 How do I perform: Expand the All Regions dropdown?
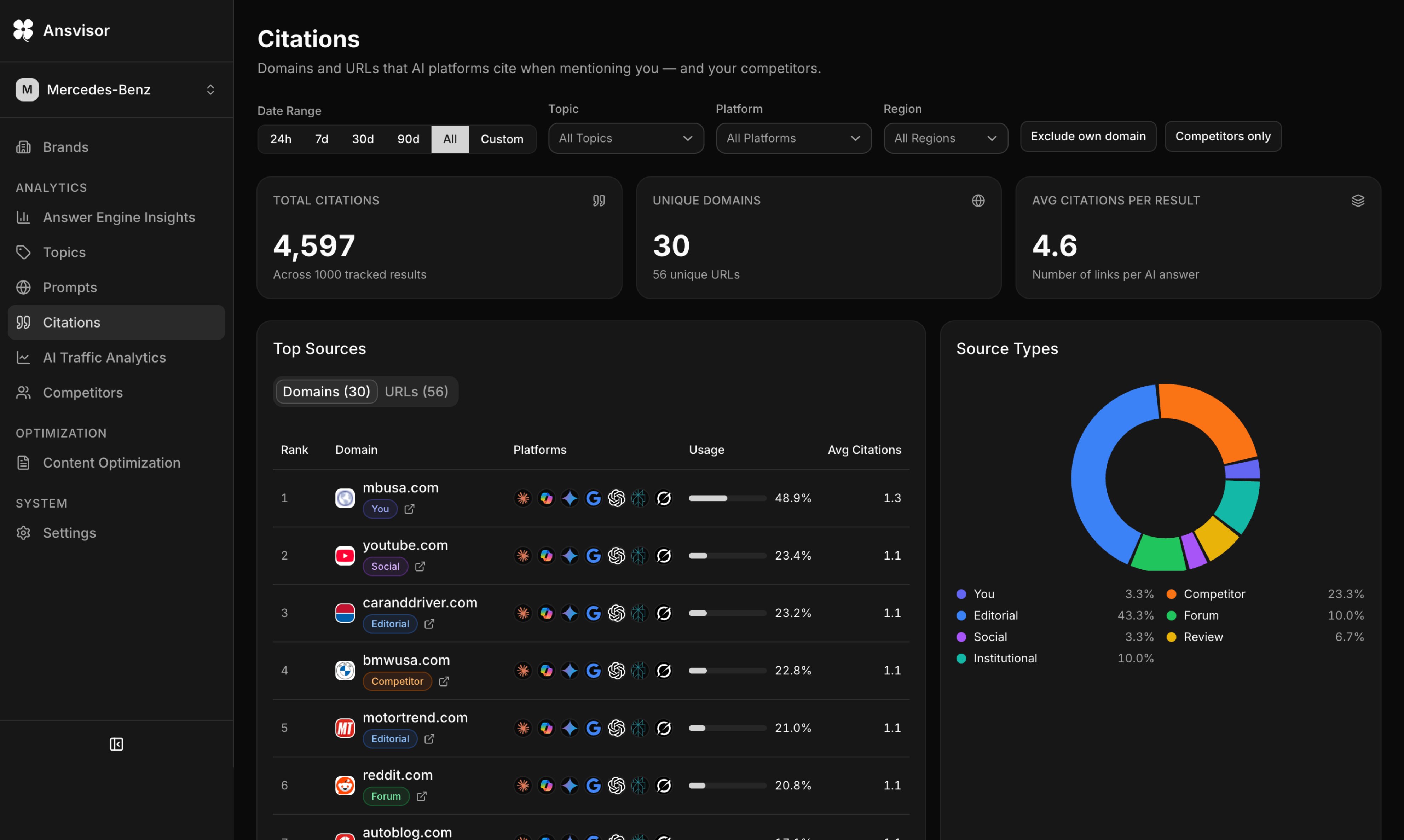946,138
